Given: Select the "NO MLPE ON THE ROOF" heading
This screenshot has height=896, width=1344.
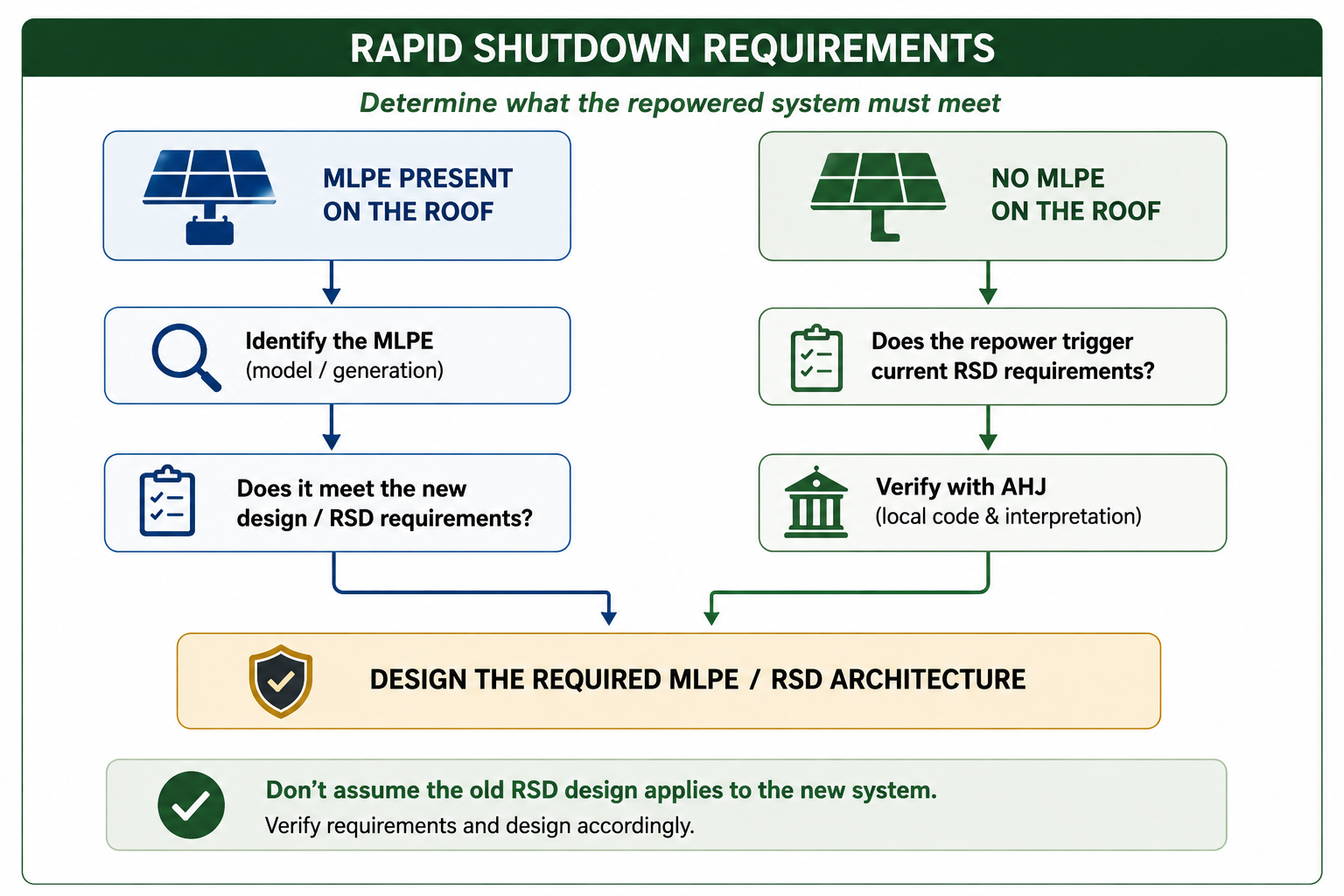Looking at the screenshot, I should [1075, 194].
